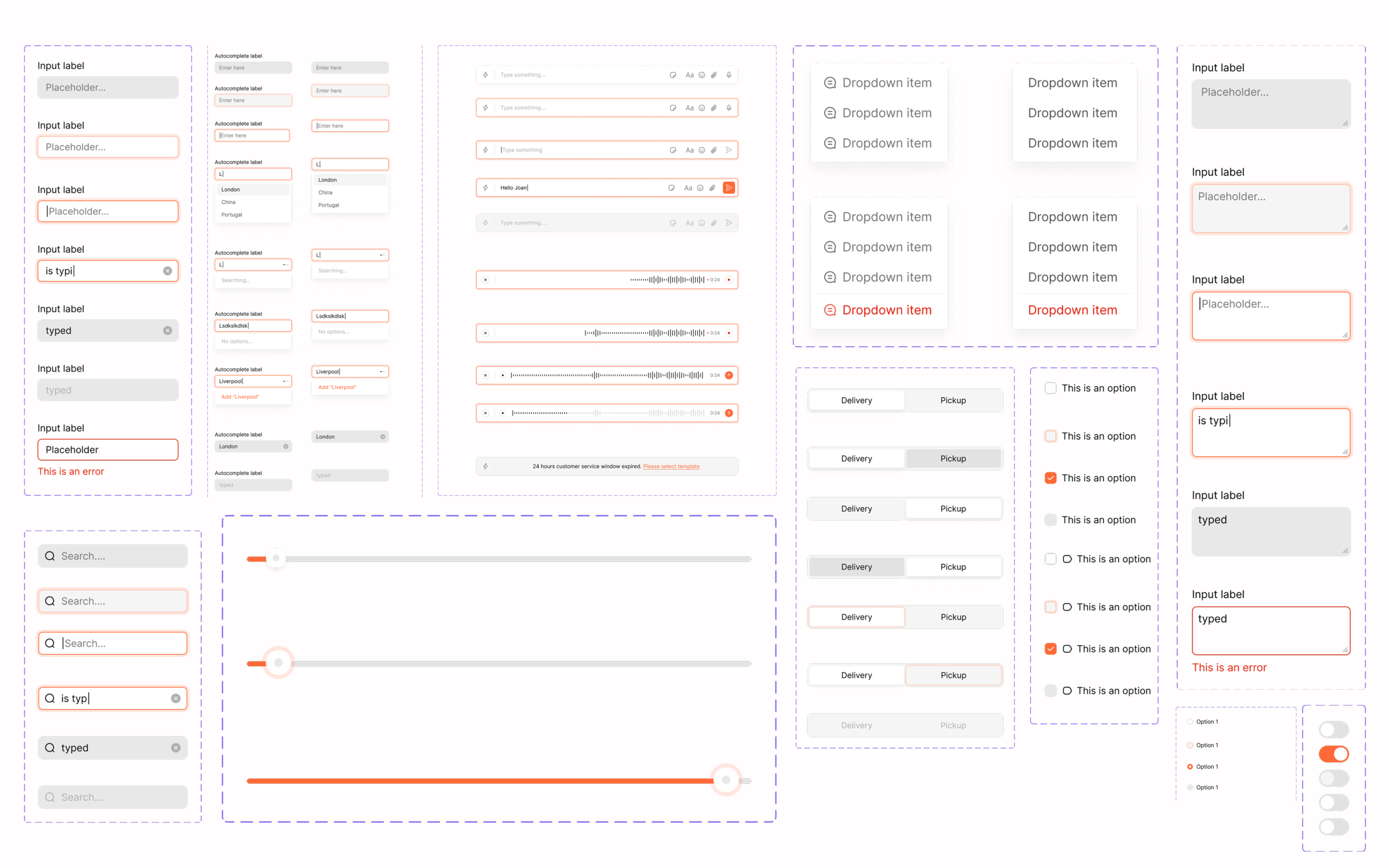Click microphone icon in the orange-outlined chat box

(729, 107)
